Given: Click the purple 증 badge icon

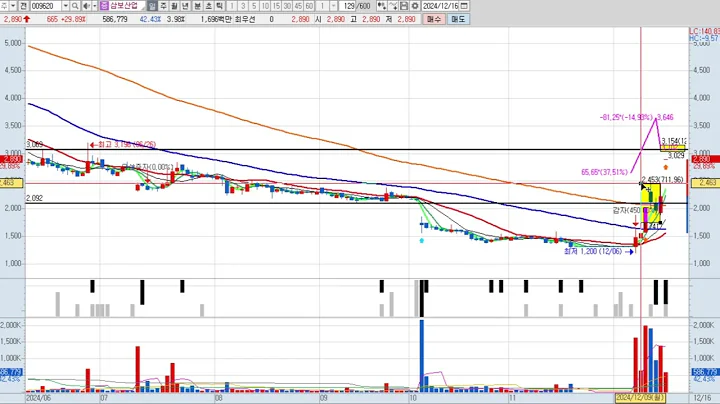Looking at the screenshot, I should point(104,6).
